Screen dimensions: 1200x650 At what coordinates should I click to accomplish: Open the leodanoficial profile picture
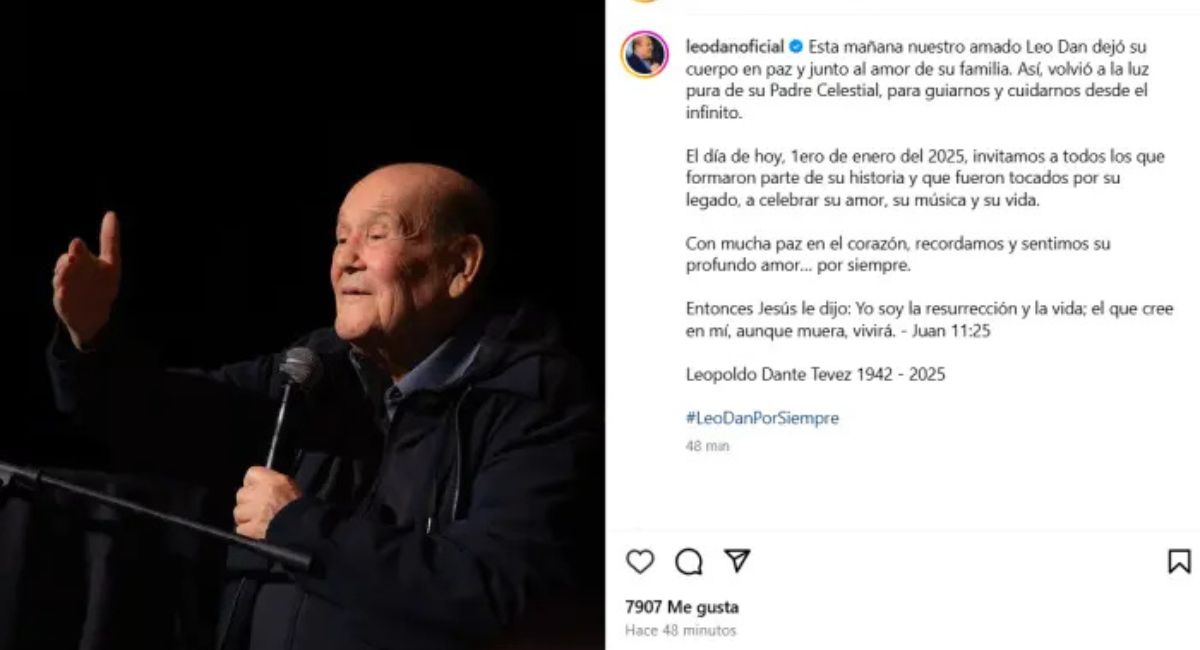(x=644, y=54)
